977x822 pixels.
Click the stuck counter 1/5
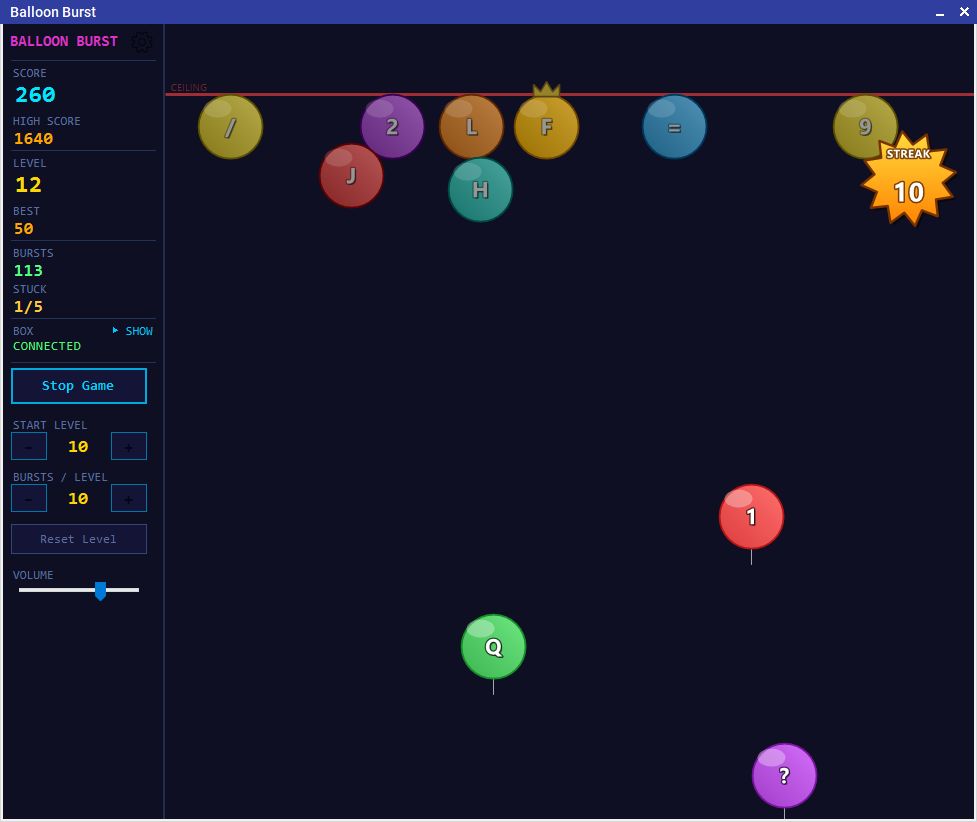pyautogui.click(x=28, y=307)
